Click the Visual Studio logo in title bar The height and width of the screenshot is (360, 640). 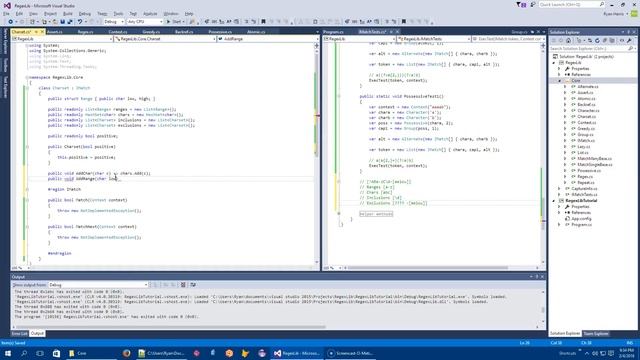tap(7, 6)
